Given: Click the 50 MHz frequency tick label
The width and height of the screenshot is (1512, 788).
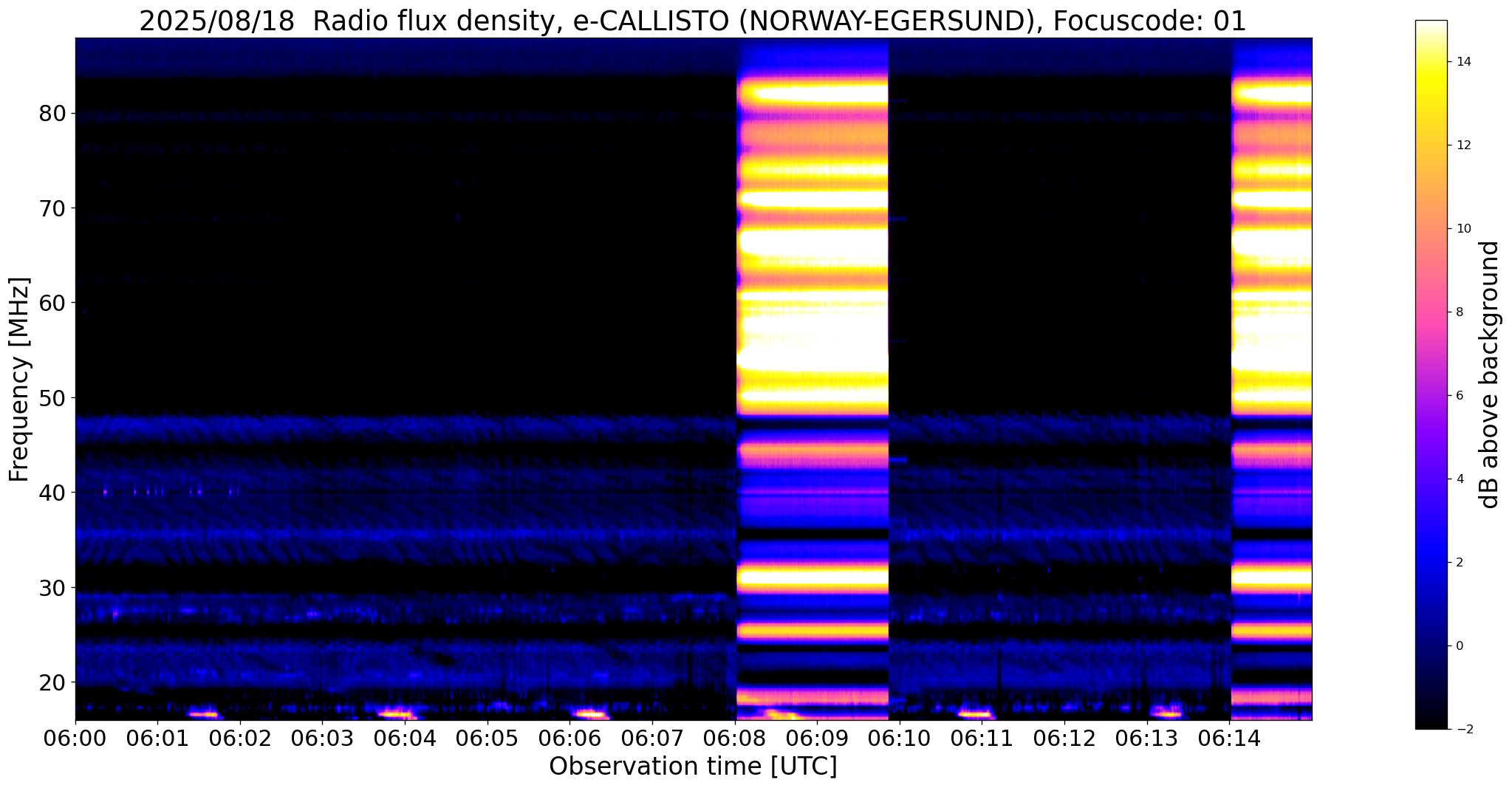Looking at the screenshot, I should 53,398.
